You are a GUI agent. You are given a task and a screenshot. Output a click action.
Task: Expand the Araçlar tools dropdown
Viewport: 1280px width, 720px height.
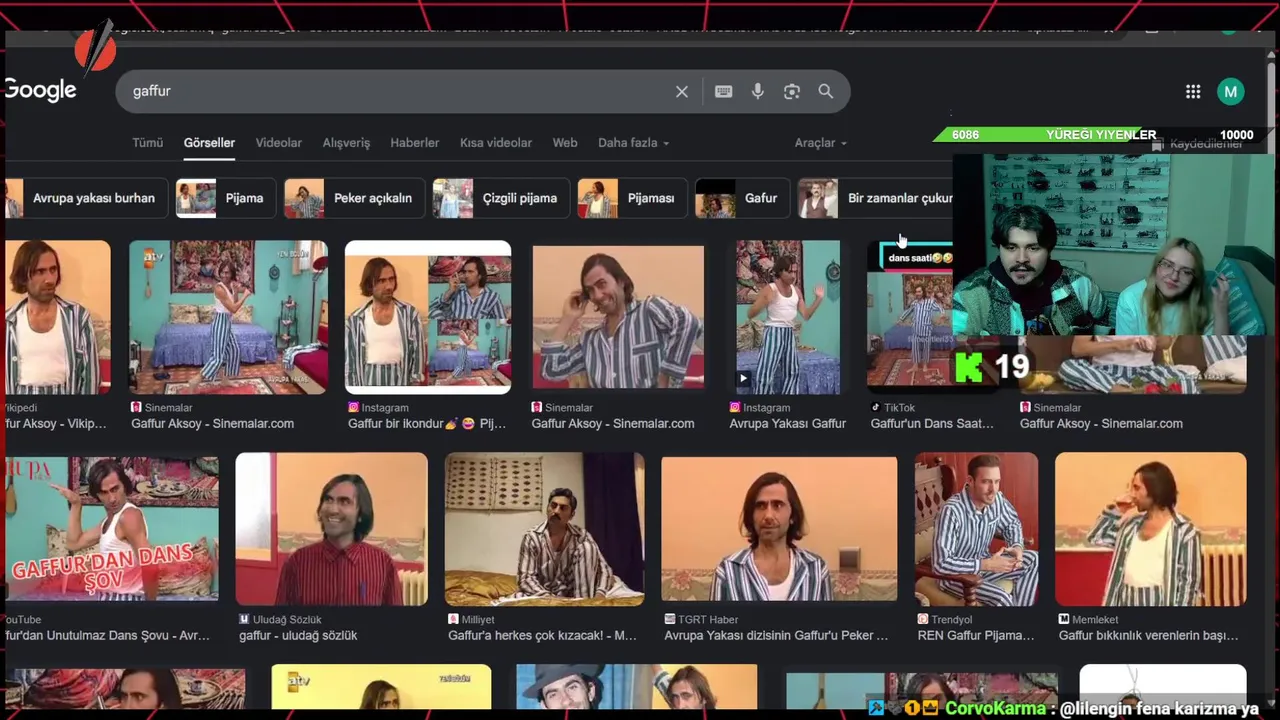pos(821,143)
